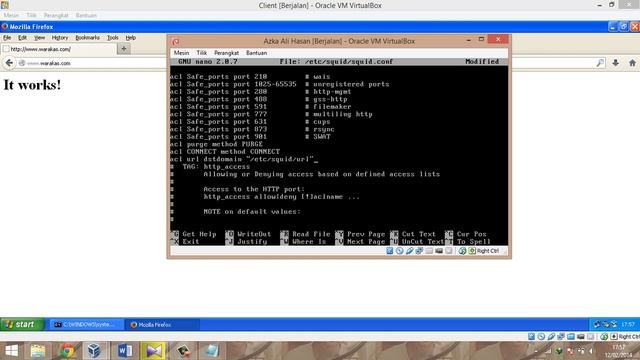This screenshot has height=360, width=640.
Task: Click network adapter indicator in Azka VM status bar
Action: tap(419, 251)
